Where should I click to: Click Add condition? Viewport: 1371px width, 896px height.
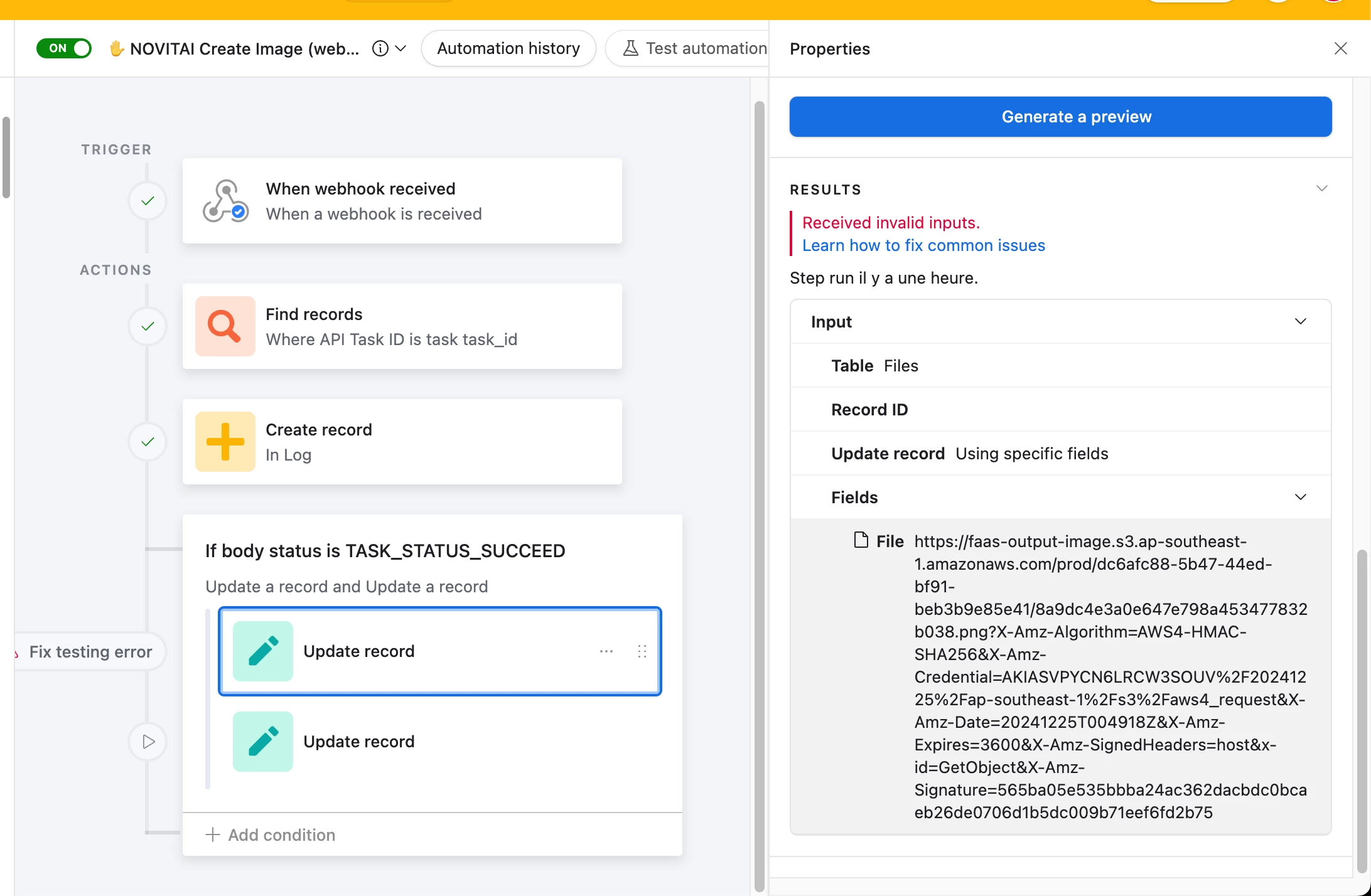coord(270,835)
